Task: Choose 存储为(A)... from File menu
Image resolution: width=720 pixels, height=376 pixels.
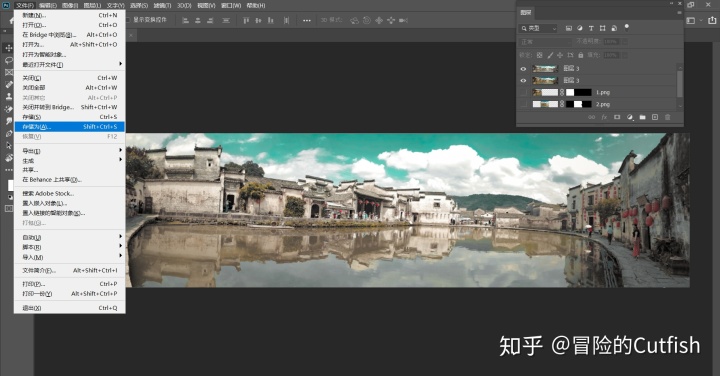Action: pyautogui.click(x=69, y=127)
